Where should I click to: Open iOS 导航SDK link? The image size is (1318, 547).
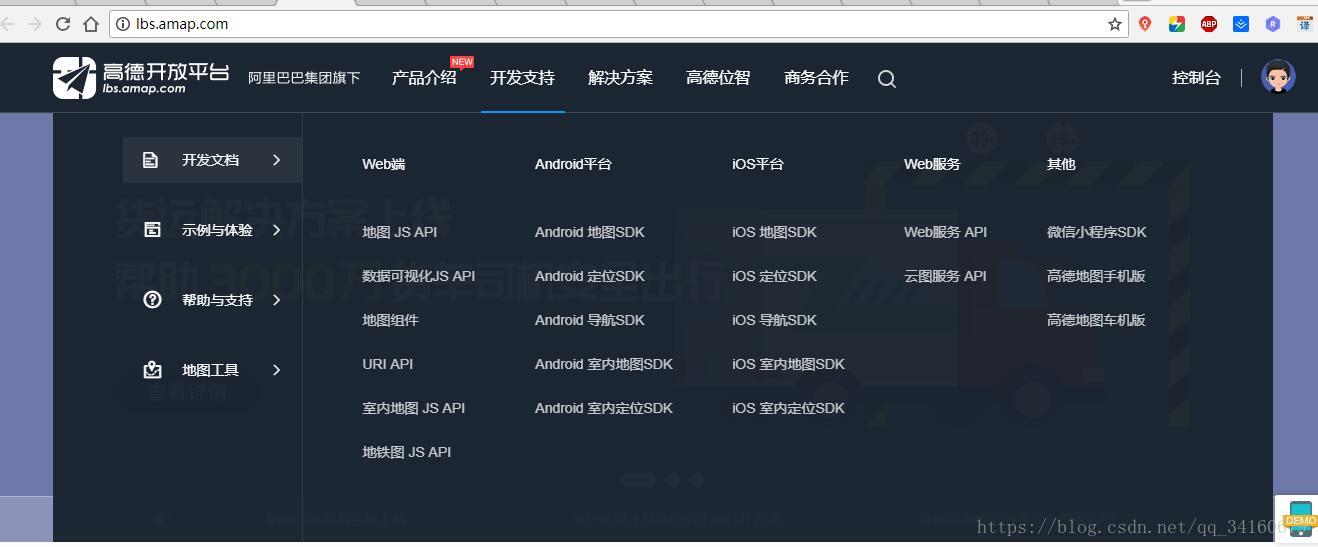pos(774,320)
